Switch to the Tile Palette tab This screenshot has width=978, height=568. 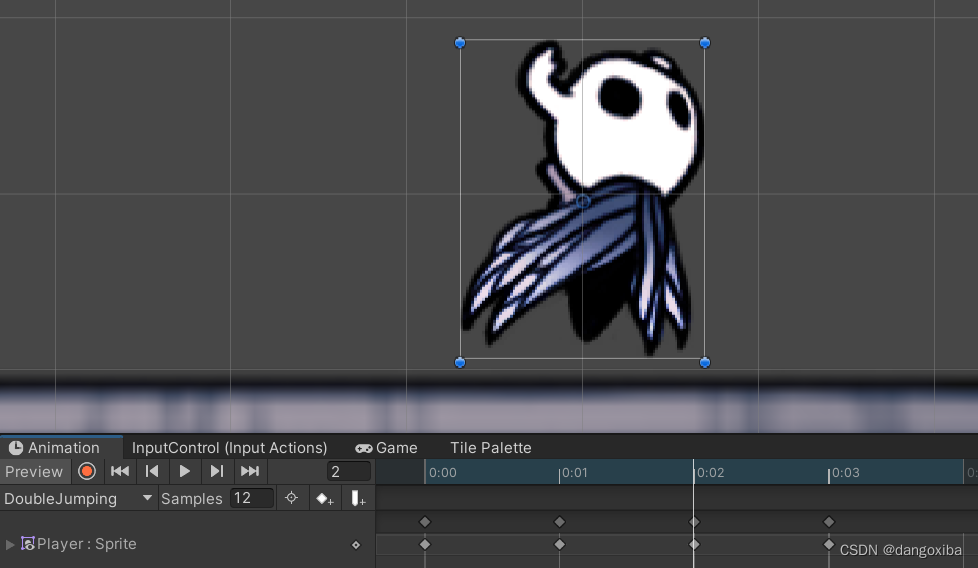tap(491, 448)
